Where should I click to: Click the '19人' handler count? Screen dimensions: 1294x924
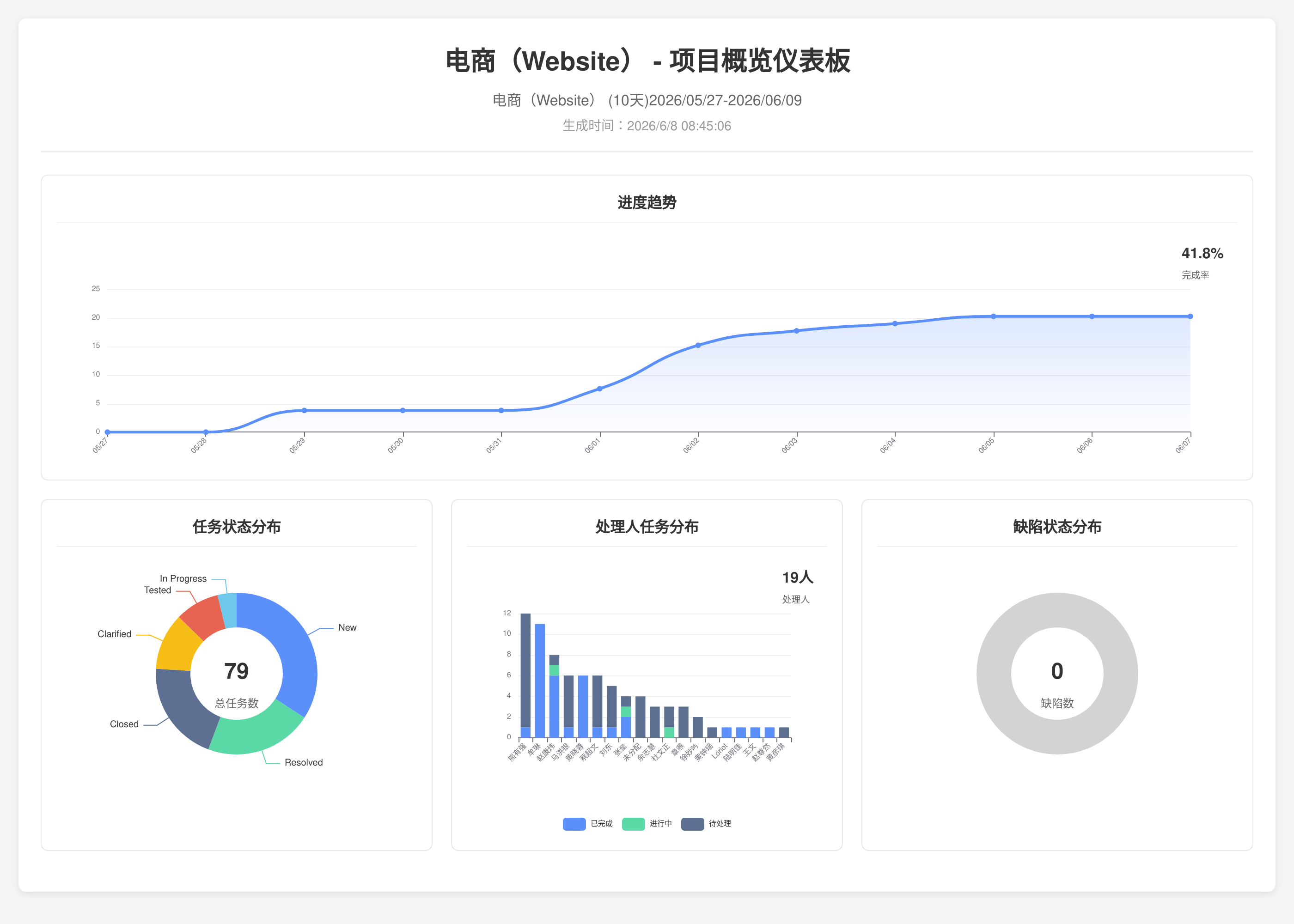click(798, 577)
